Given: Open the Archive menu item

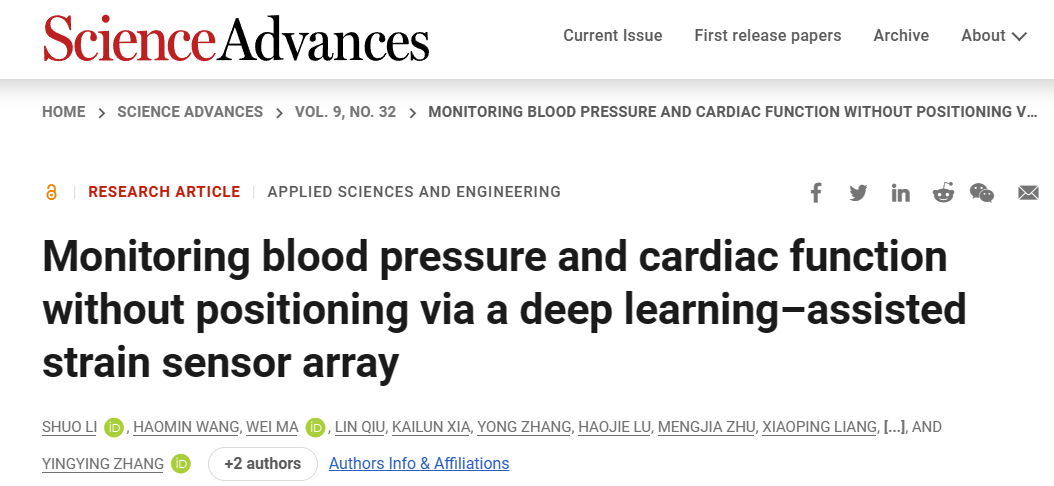Looking at the screenshot, I should pos(901,36).
